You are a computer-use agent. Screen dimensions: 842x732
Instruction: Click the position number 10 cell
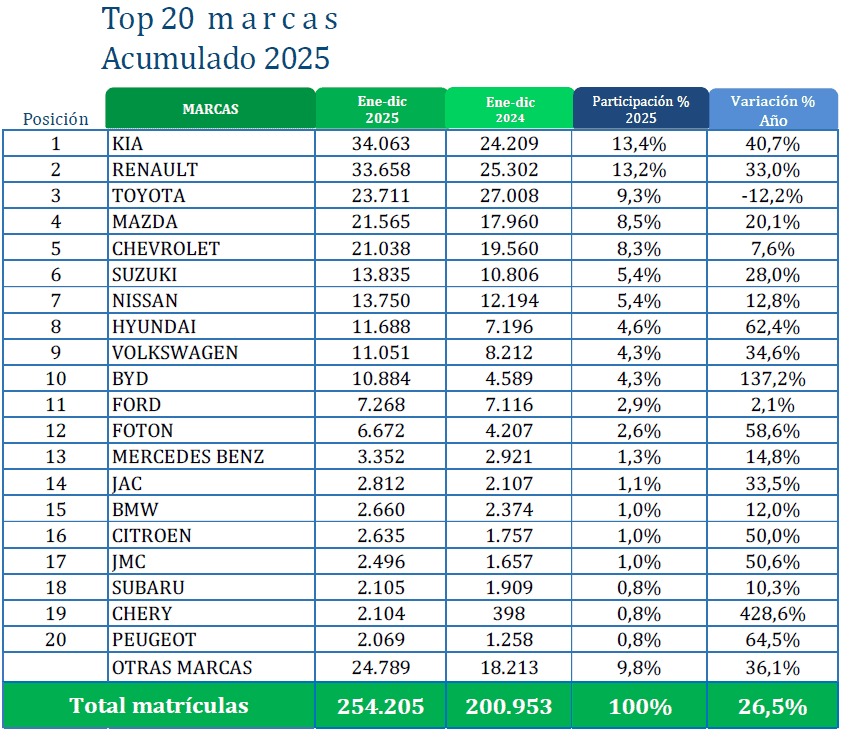(x=56, y=378)
